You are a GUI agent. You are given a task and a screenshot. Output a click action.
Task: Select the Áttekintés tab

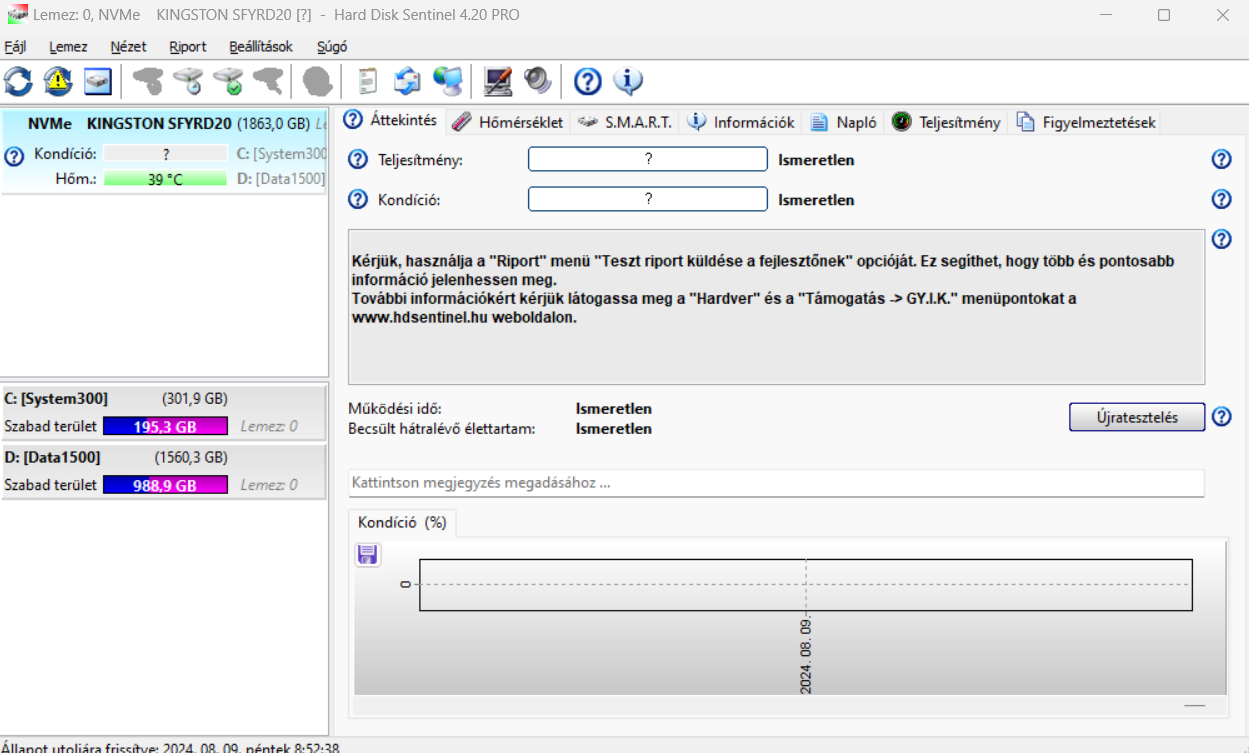(390, 120)
